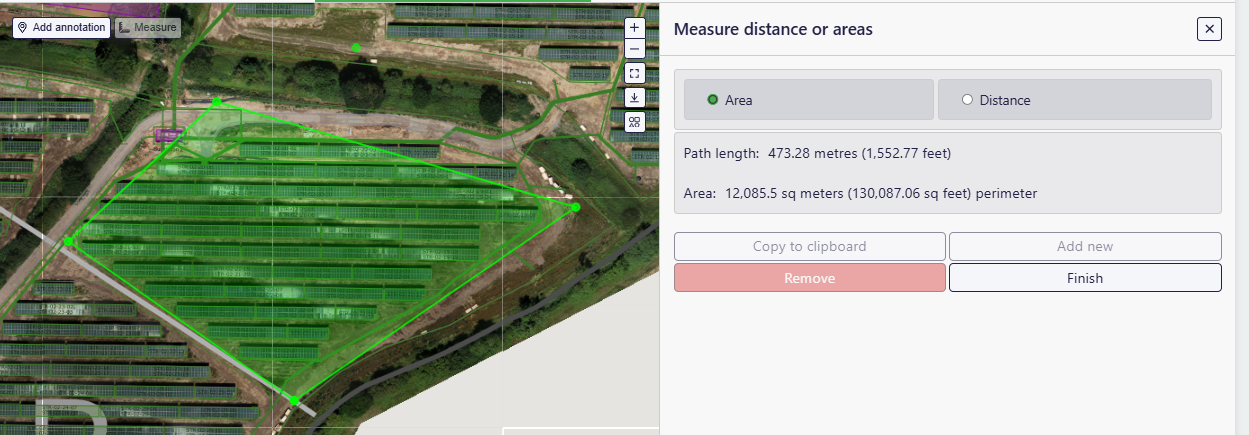Open the shapes layers icon
Viewport: 1249px width, 435px height.
click(634, 121)
